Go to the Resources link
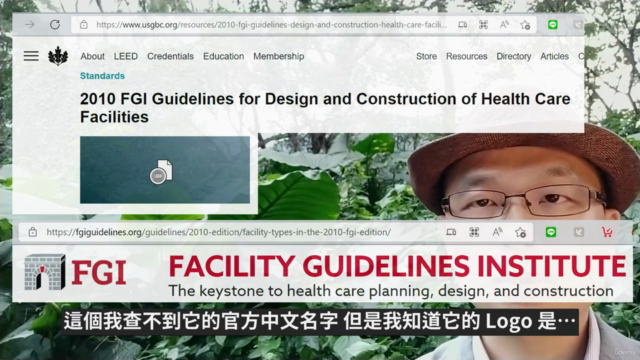Image resolution: width=640 pixels, height=360 pixels. (x=466, y=56)
